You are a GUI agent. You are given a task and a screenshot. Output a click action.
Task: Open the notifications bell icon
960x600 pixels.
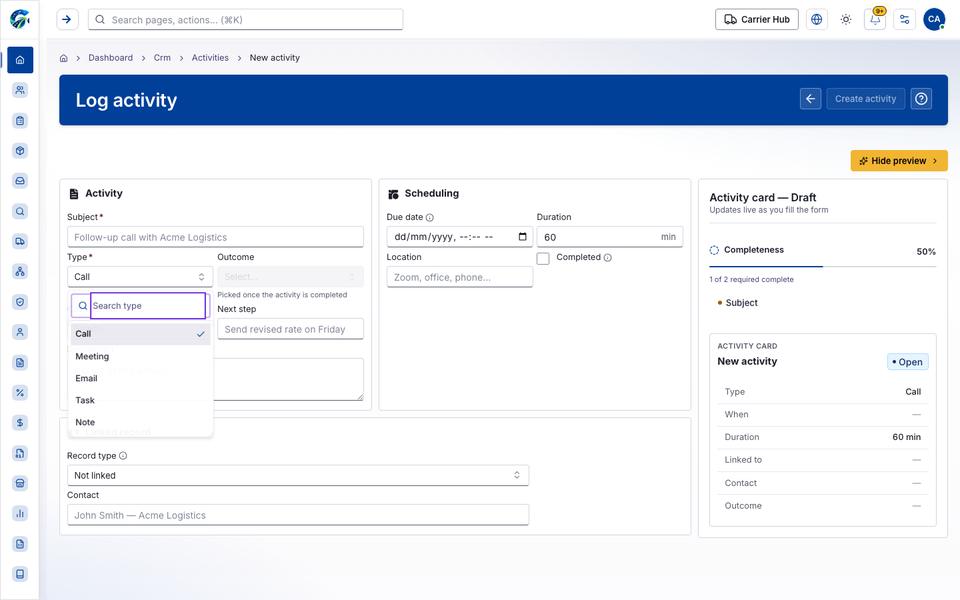click(875, 20)
